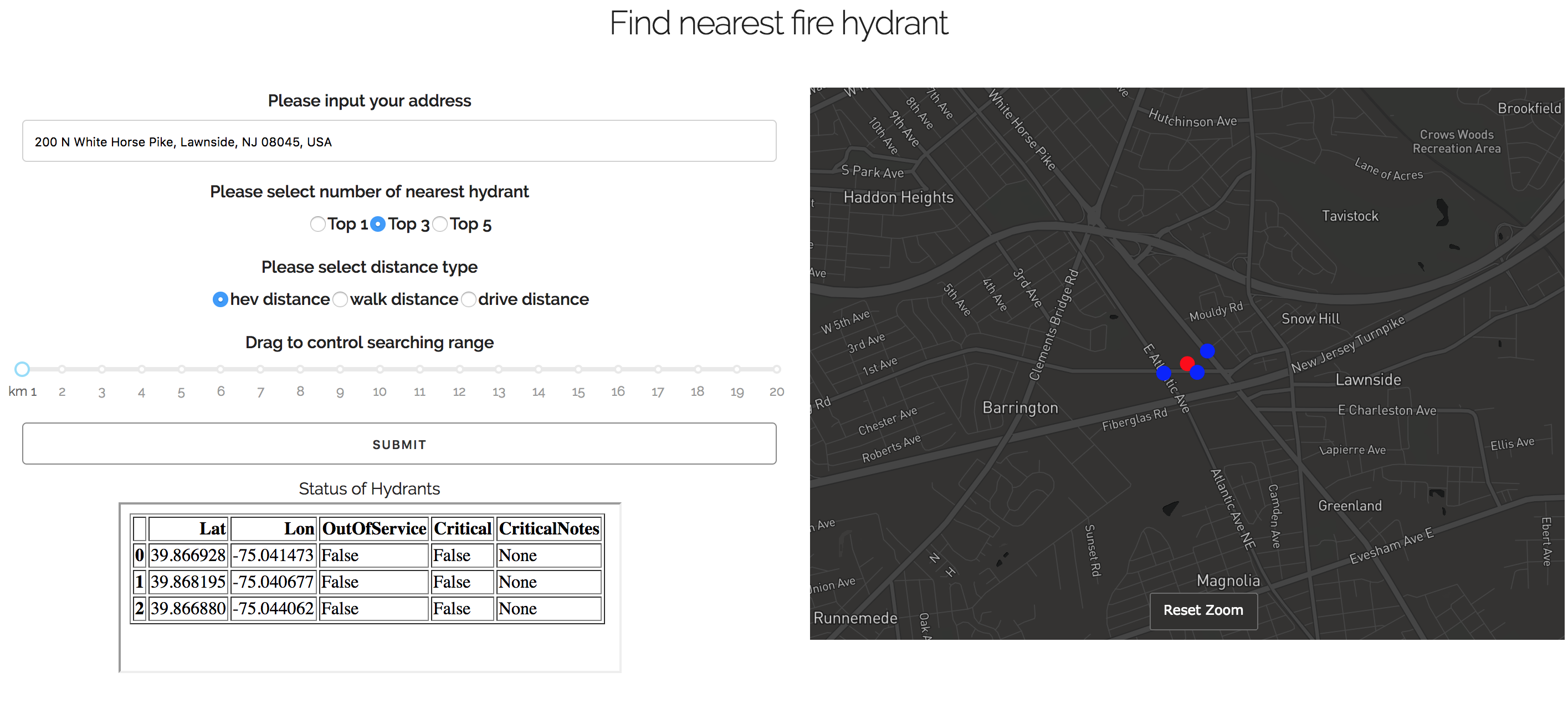Screen dimensions: 1568x703
Task: Click the address input field
Action: (x=399, y=141)
